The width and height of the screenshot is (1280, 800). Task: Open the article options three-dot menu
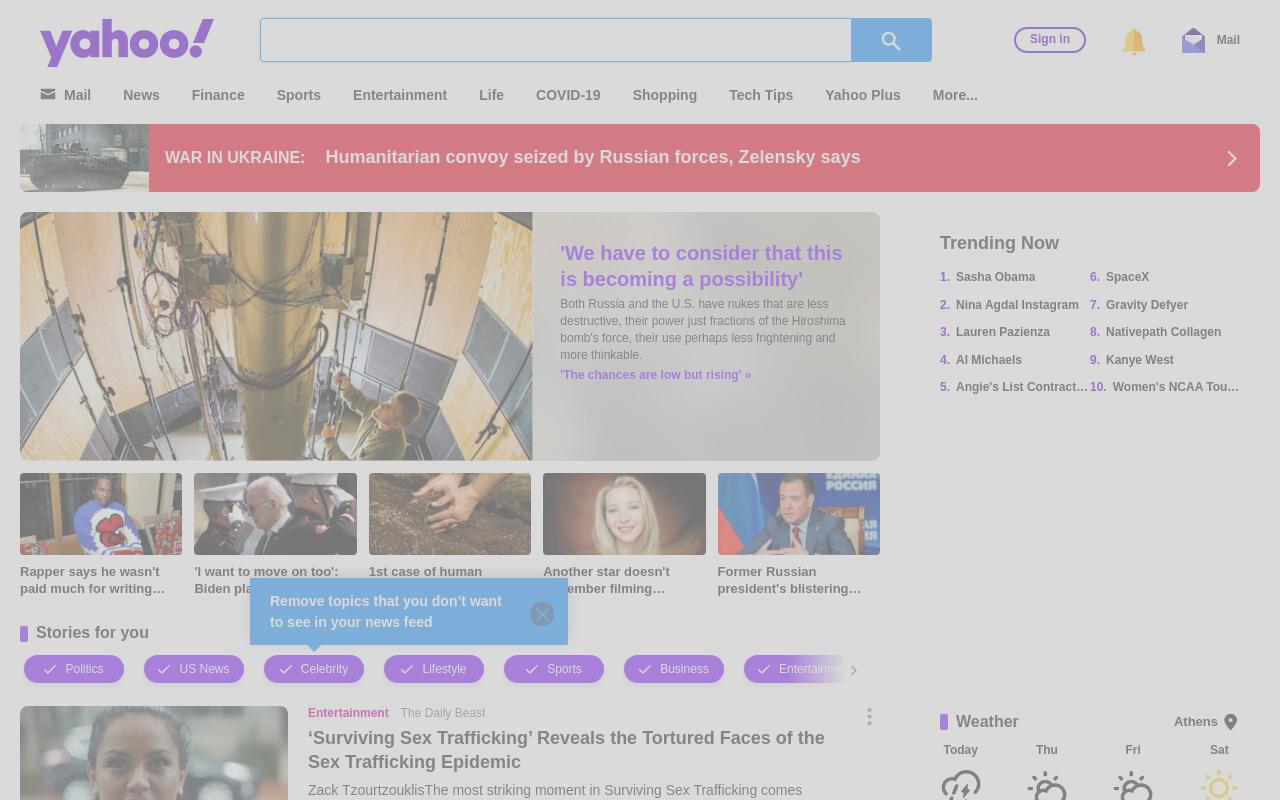(x=869, y=716)
